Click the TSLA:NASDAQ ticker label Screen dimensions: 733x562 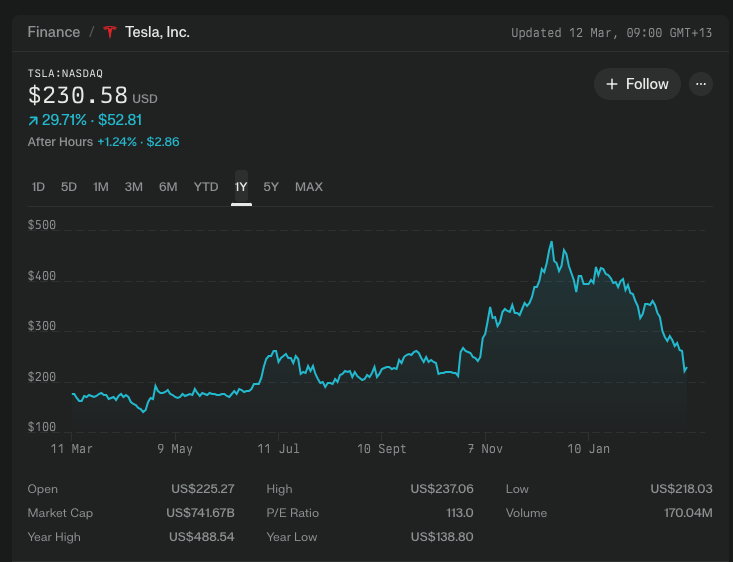pos(65,73)
